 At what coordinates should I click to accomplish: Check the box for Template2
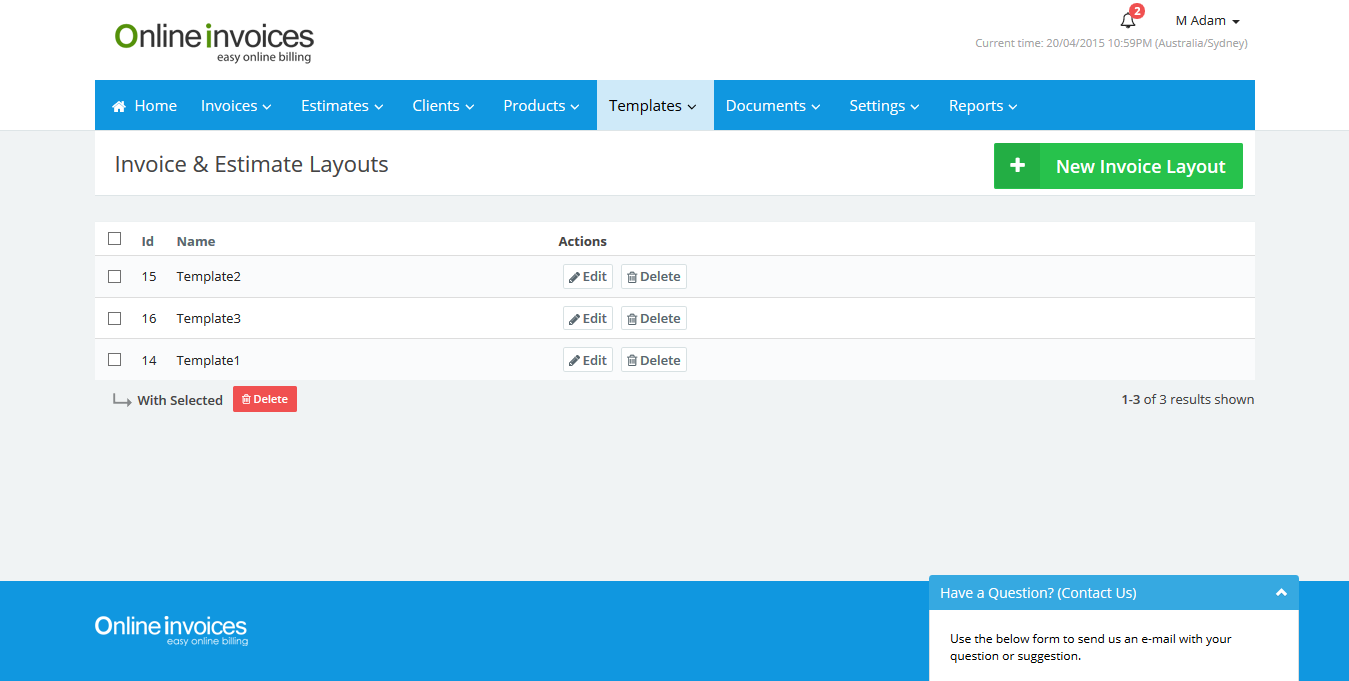tap(115, 277)
